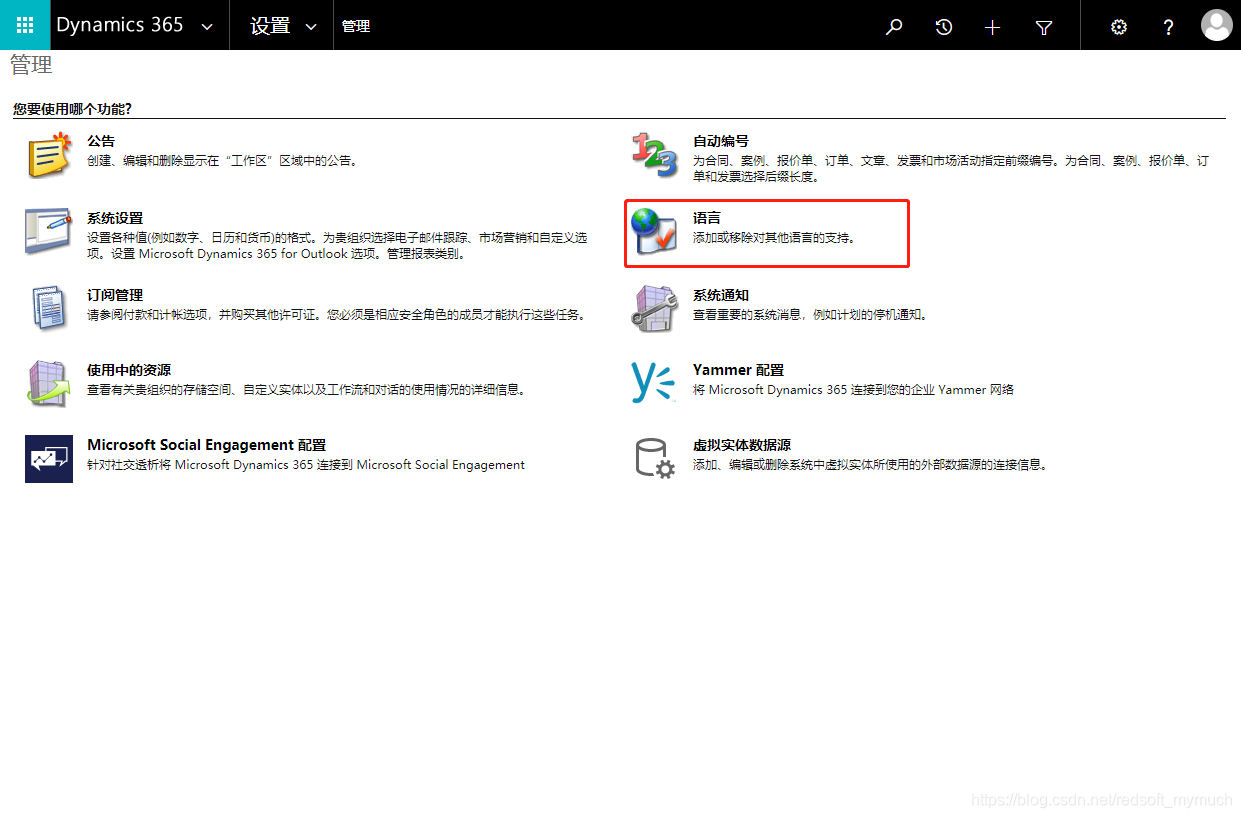This screenshot has height=818, width=1241.
Task: Click the 管理 page heading
Action: pyautogui.click(x=31, y=66)
